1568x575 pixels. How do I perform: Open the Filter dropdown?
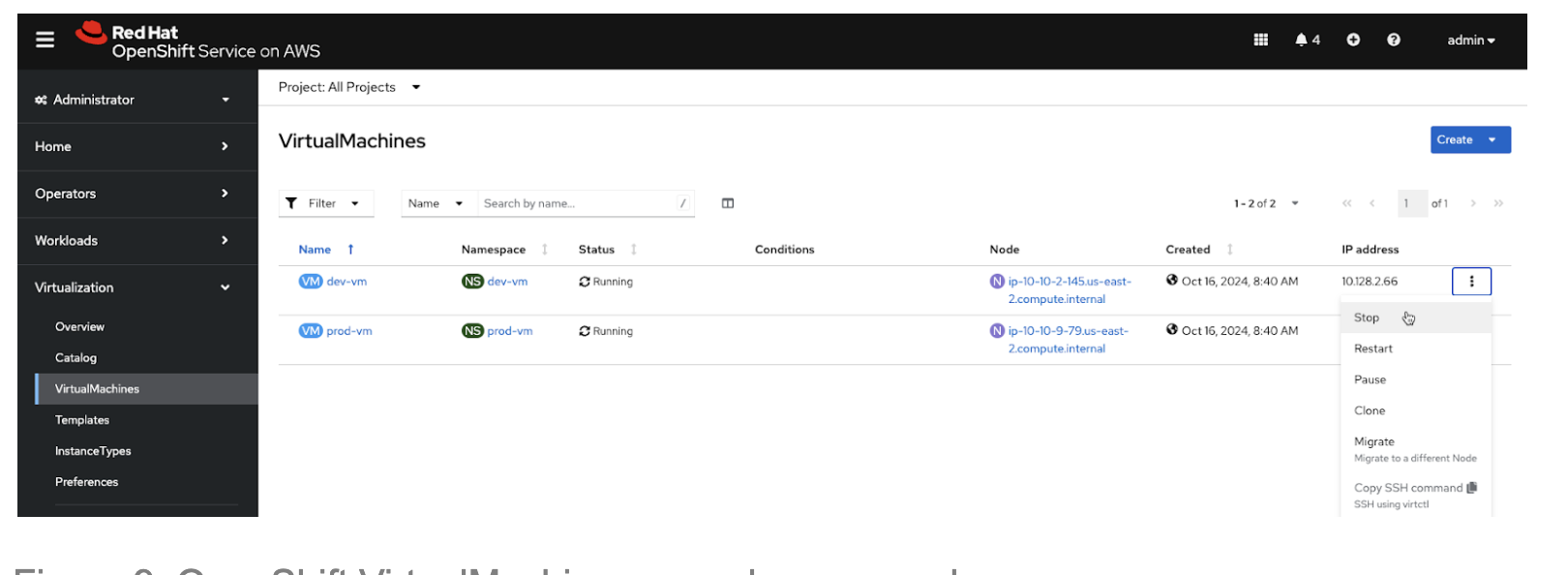pyautogui.click(x=326, y=203)
